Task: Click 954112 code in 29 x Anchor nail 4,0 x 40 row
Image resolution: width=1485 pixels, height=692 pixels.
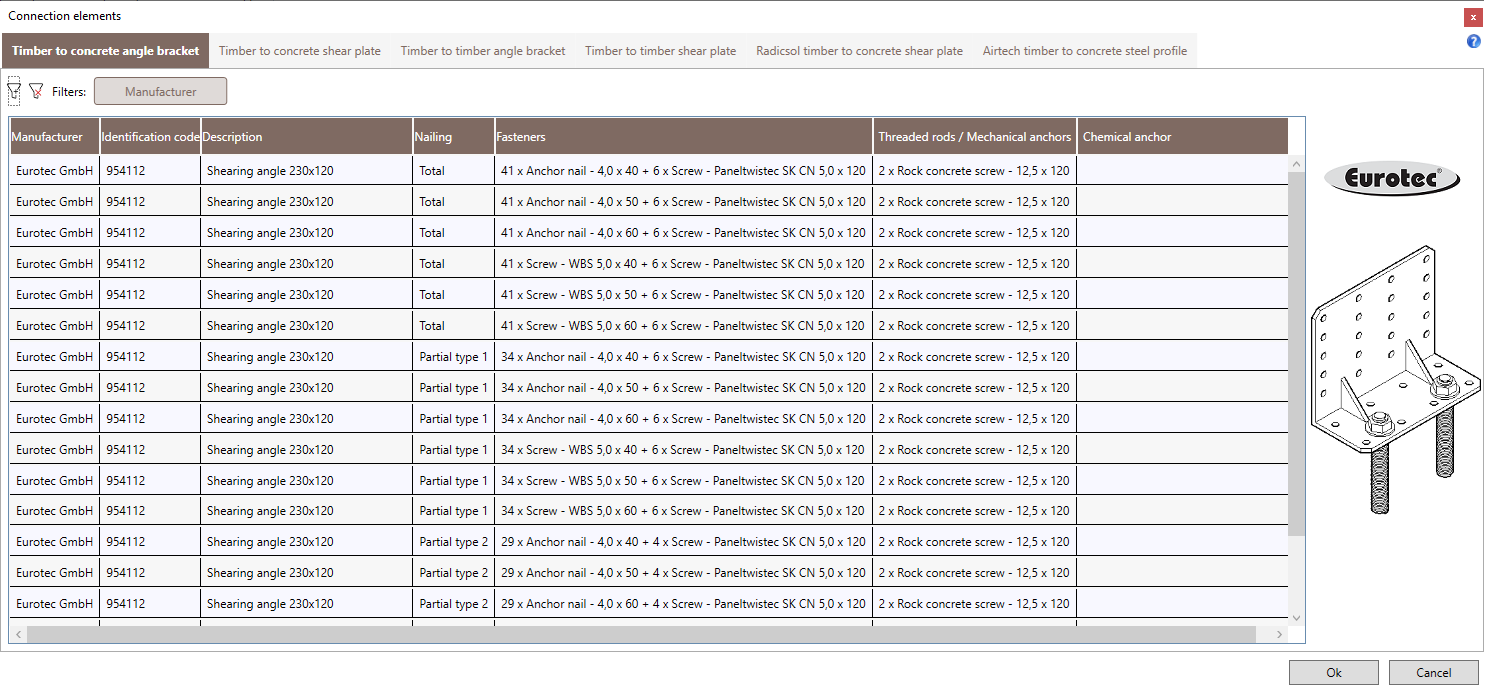Action: point(125,542)
